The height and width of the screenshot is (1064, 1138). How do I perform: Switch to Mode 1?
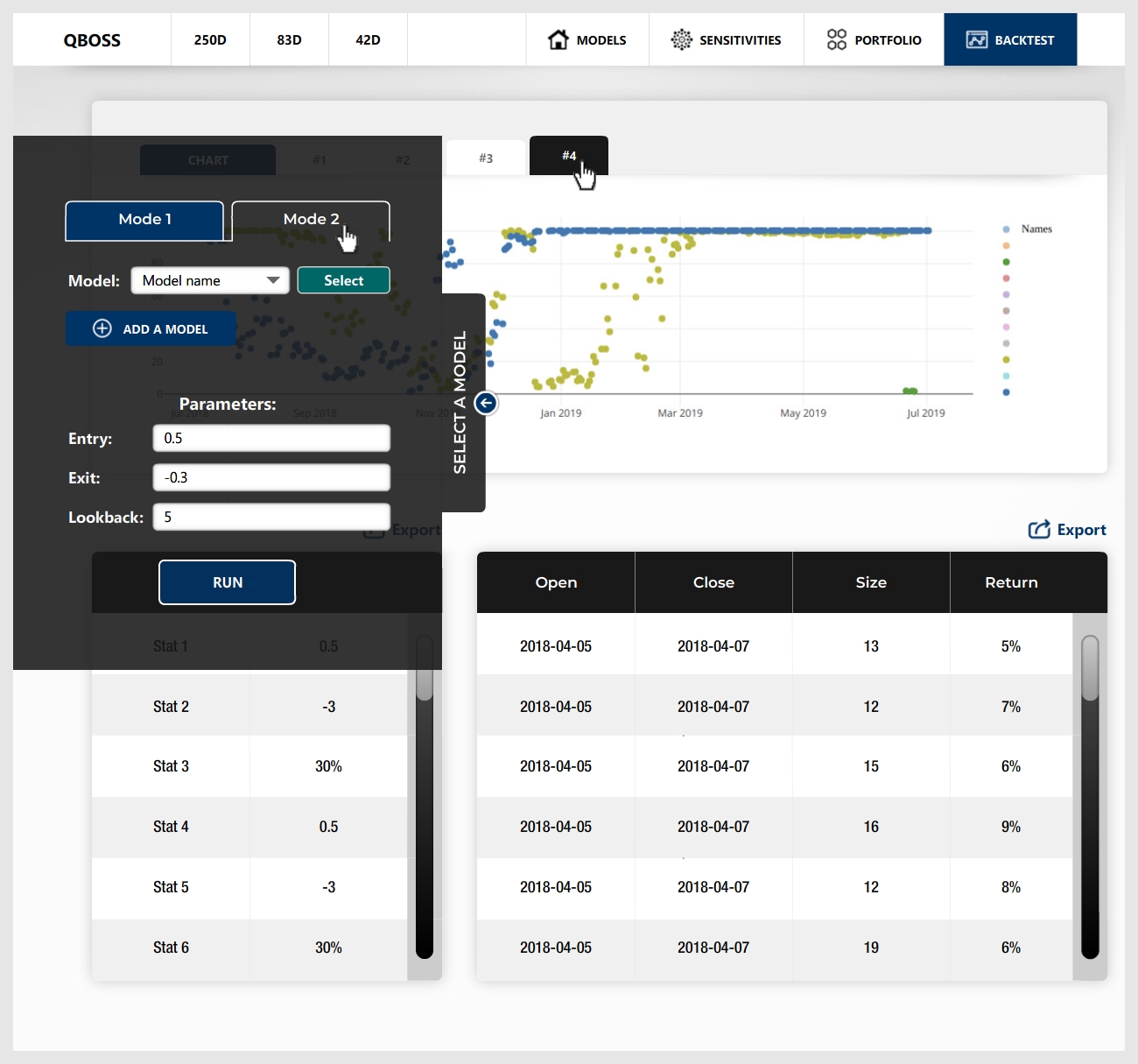click(x=144, y=220)
